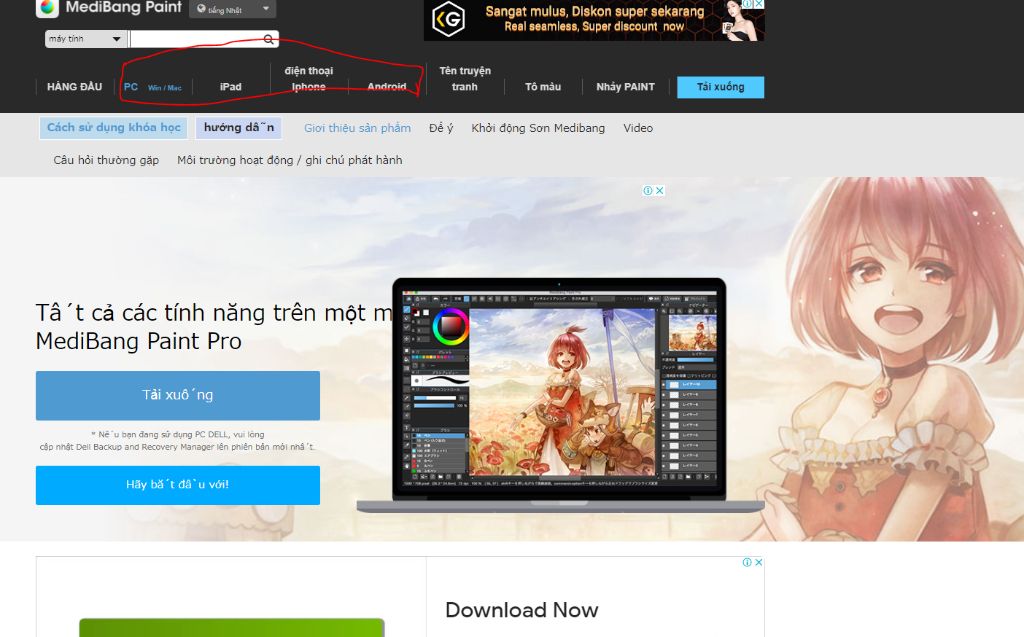The width and height of the screenshot is (1024, 637).
Task: Click the green button in bottom ad
Action: (x=232, y=627)
